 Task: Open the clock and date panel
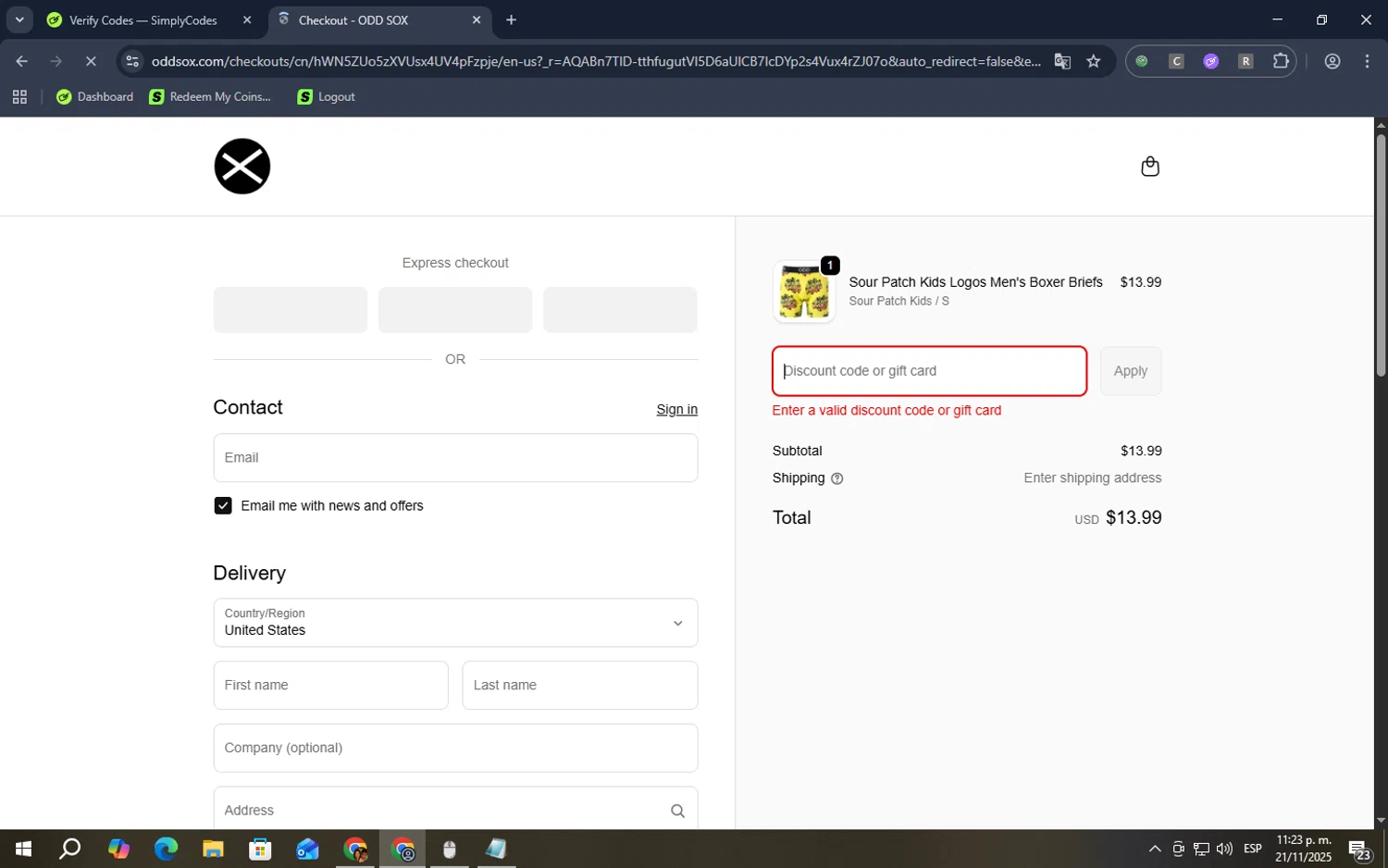click(1303, 849)
